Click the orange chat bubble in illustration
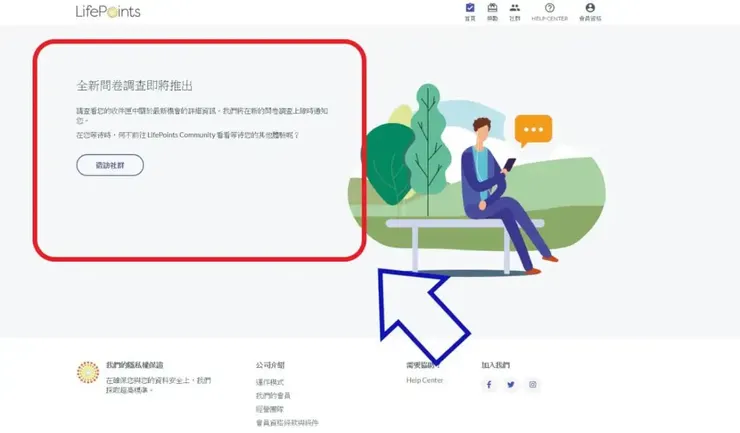Viewport: 740px width, 433px height. click(x=533, y=130)
